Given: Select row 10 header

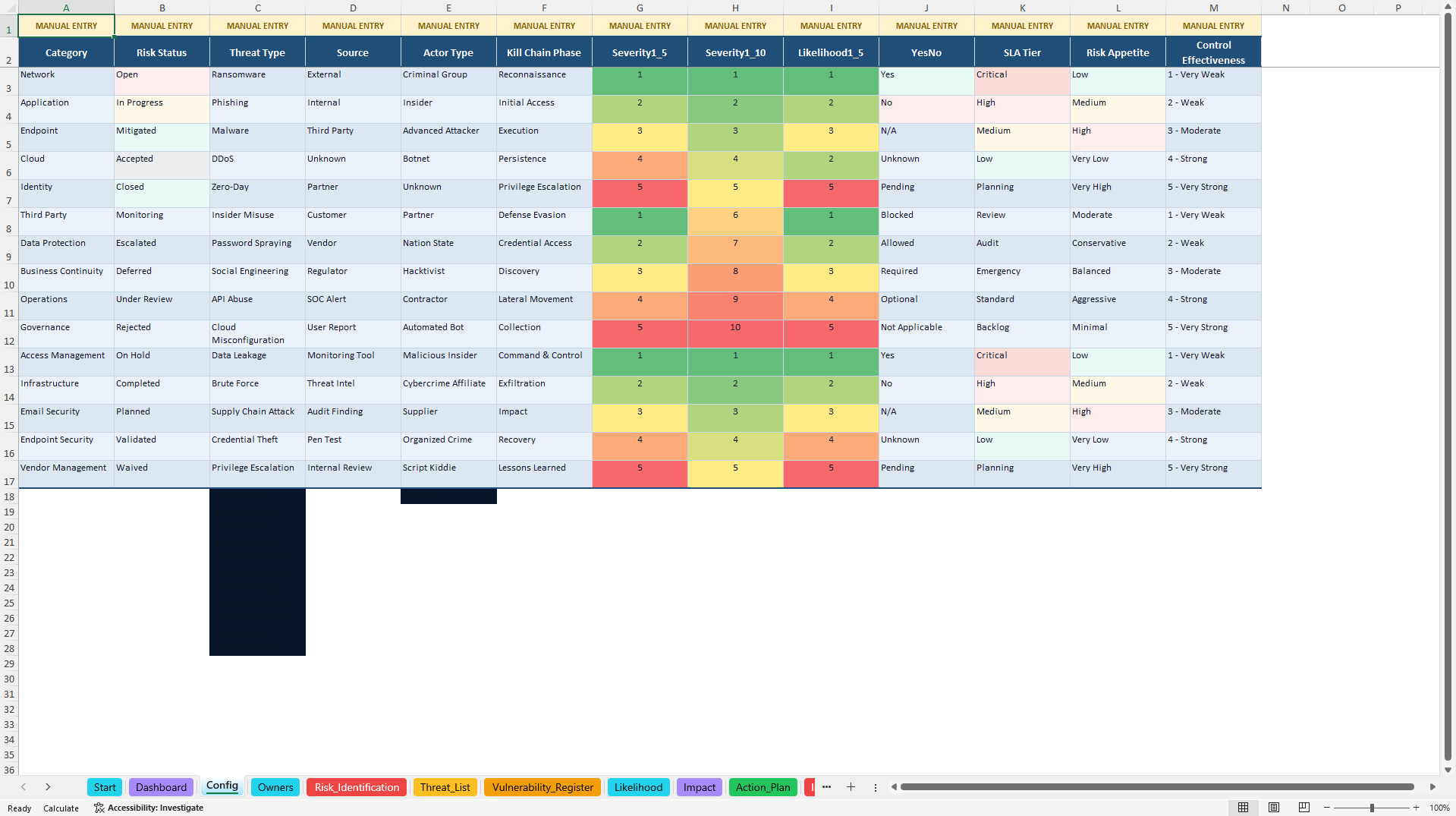Looking at the screenshot, I should pos(9,278).
